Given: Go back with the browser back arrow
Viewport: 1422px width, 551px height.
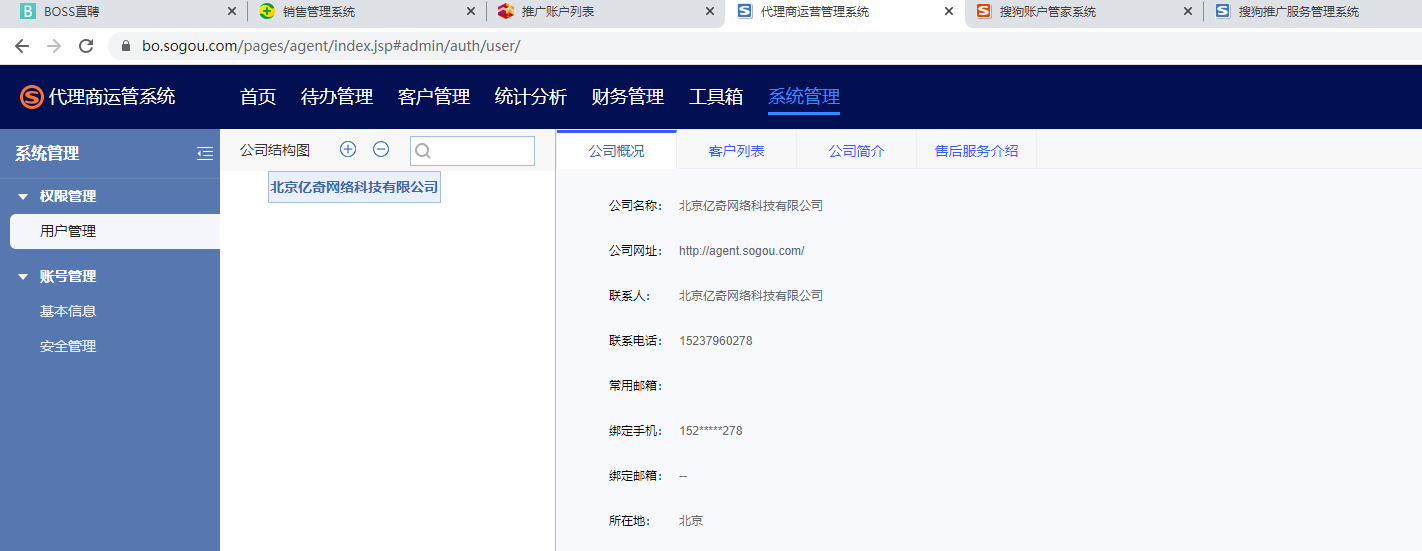Looking at the screenshot, I should tap(22, 46).
